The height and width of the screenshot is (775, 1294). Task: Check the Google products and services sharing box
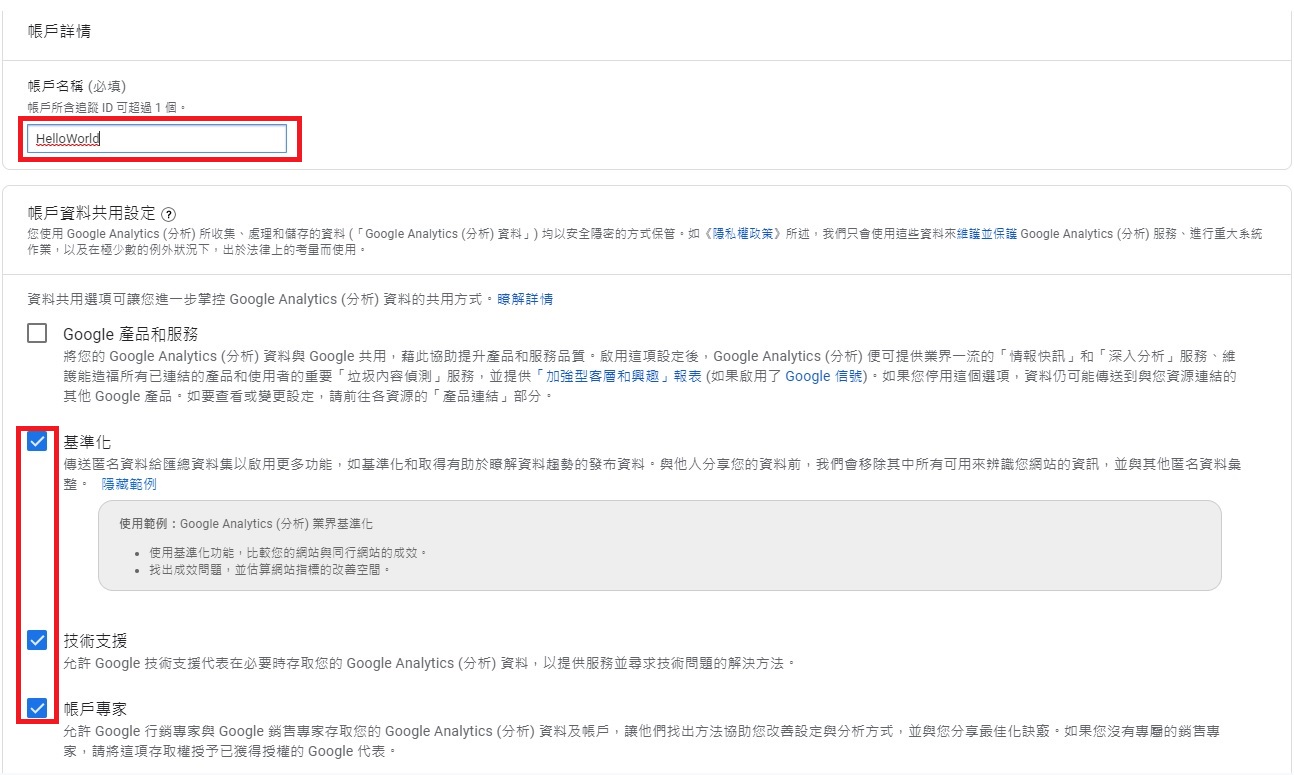(35, 333)
